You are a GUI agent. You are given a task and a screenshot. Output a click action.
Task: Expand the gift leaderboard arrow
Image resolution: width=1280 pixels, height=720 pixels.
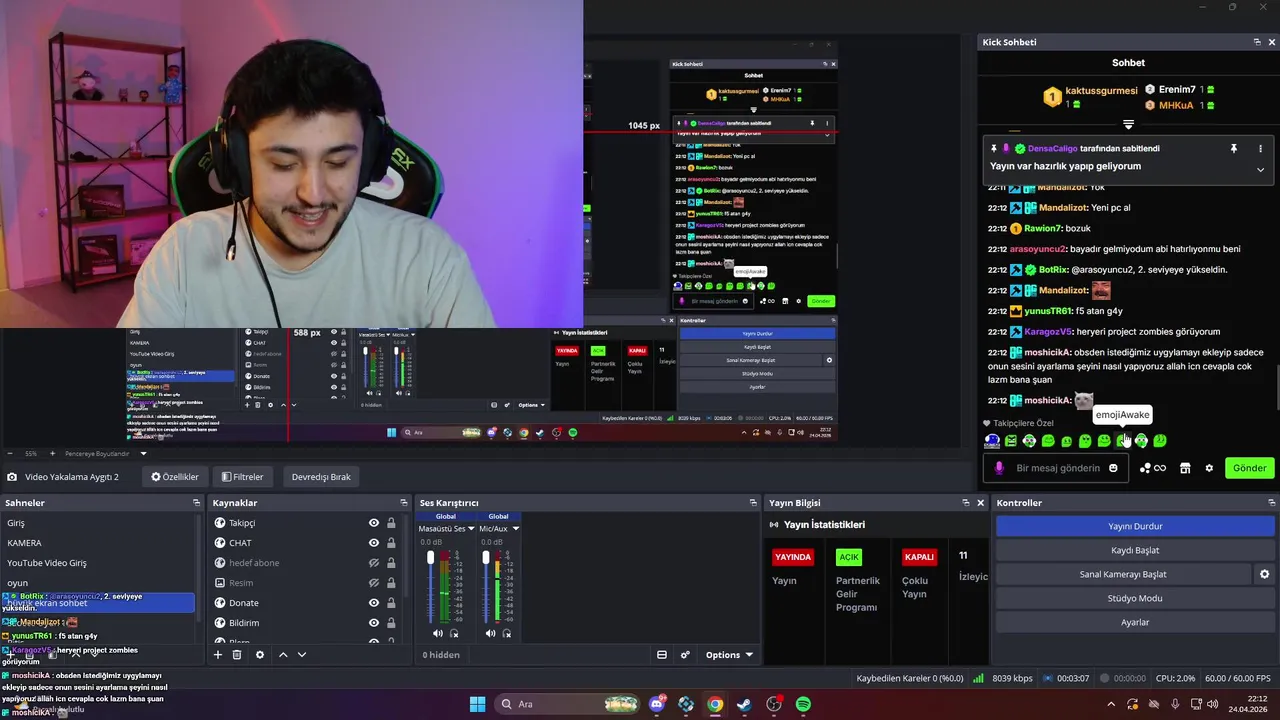1128,125
